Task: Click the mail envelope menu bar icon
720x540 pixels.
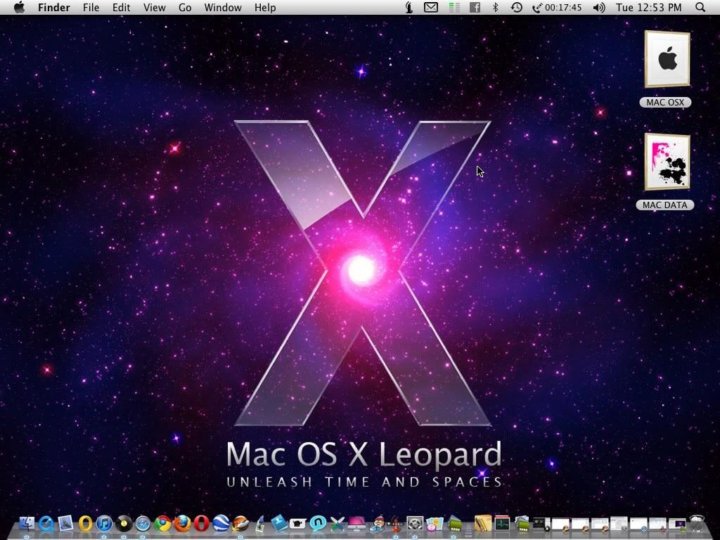Action: (x=430, y=7)
